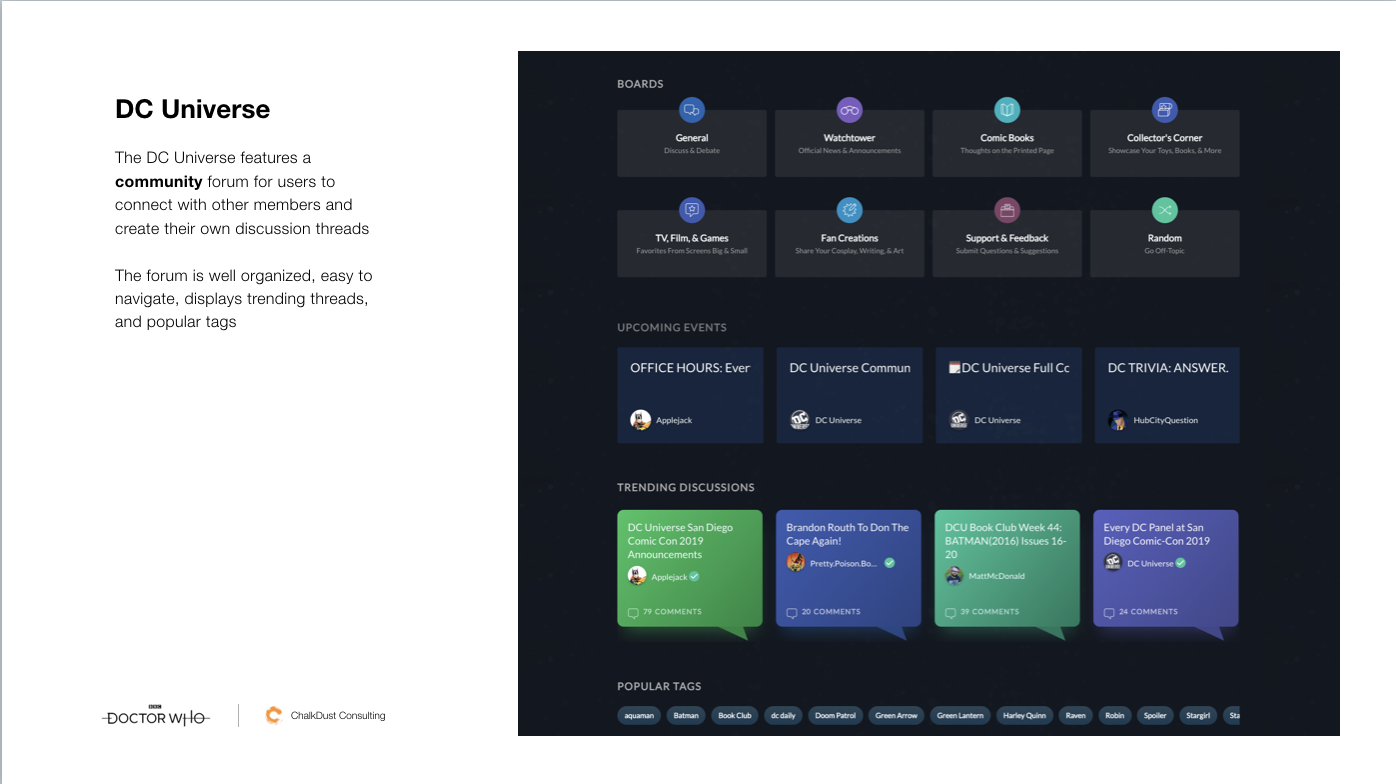The width and height of the screenshot is (1396, 784).
Task: Click the comment bubble icon next to 24 COMMENTS
Action: (1109, 612)
